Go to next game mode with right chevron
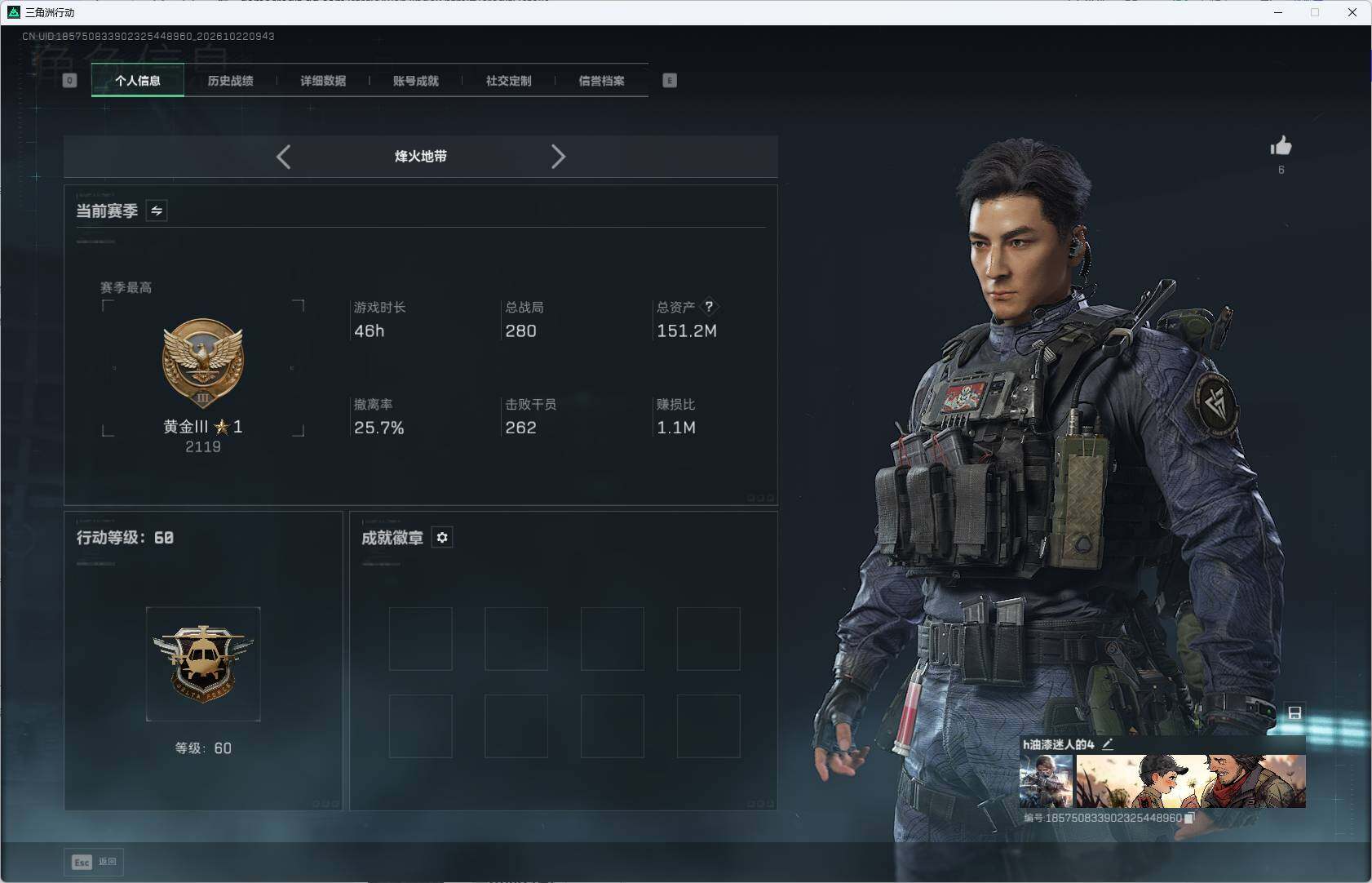The image size is (1372, 883). (x=558, y=157)
